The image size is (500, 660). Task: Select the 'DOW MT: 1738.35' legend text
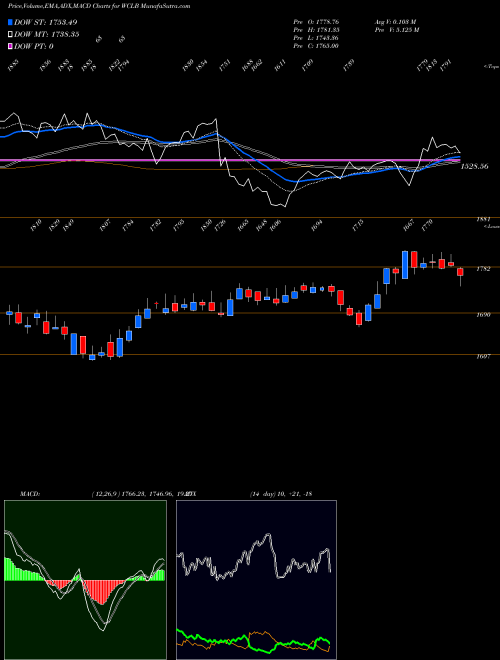47,35
